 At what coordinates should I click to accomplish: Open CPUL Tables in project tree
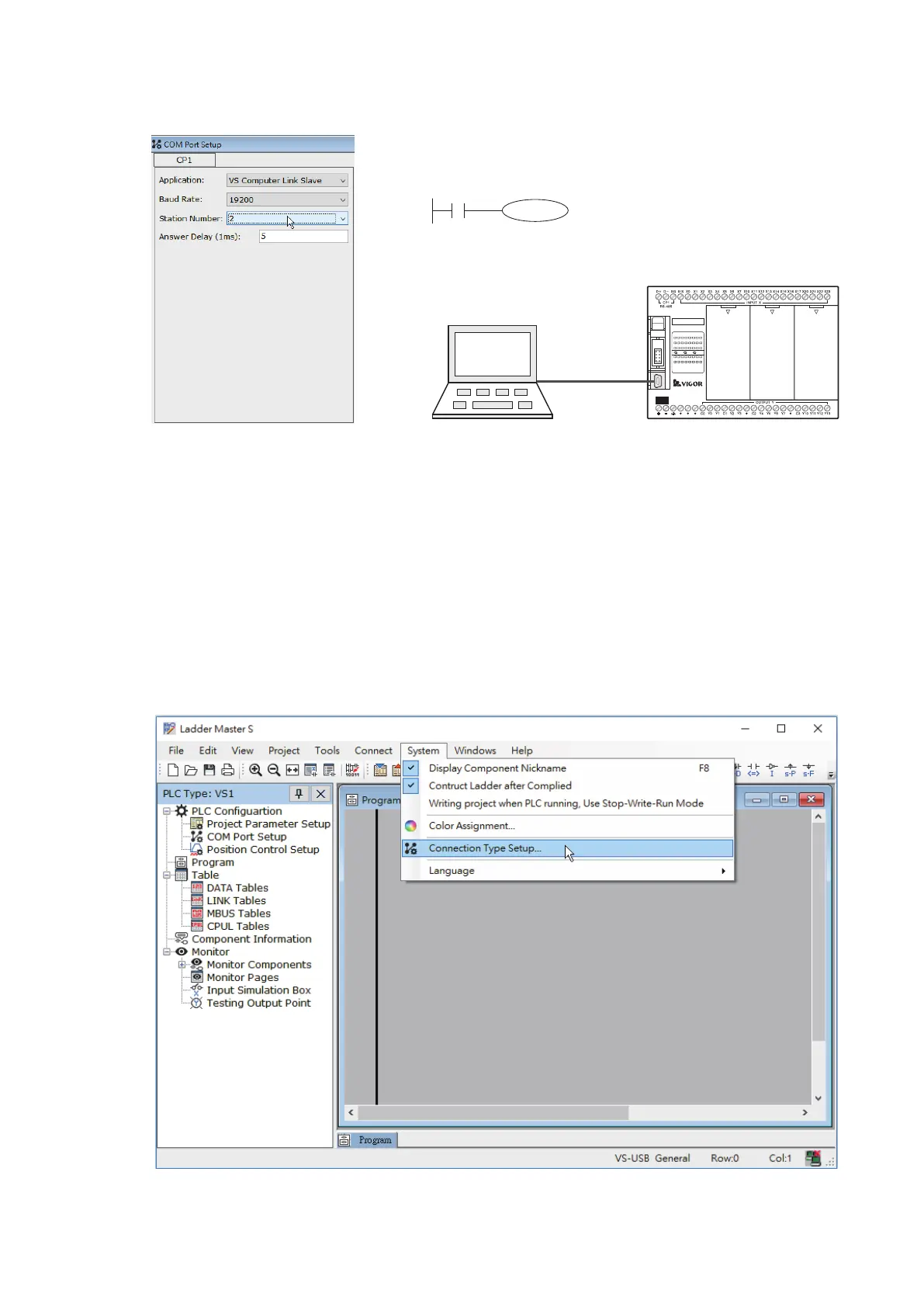point(237,927)
